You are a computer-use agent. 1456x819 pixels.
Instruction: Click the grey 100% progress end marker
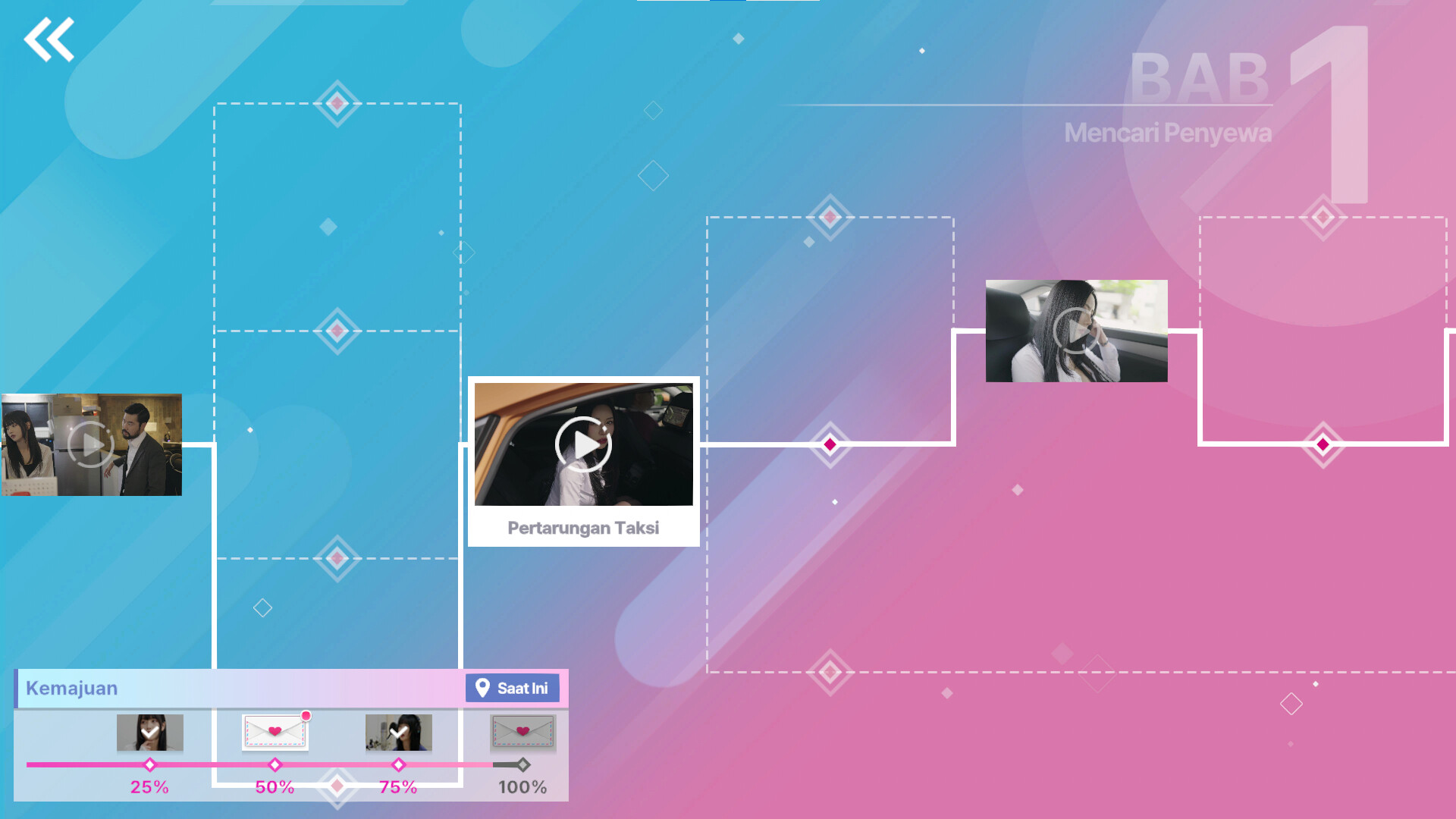(x=522, y=764)
